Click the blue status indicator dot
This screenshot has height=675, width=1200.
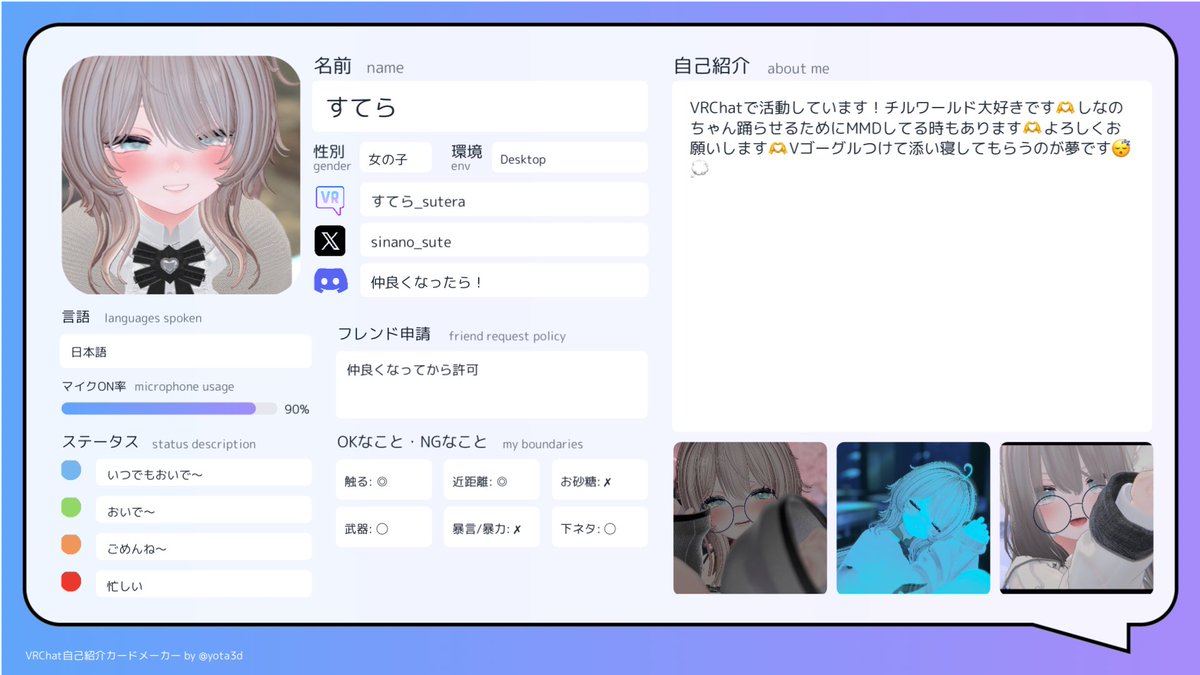(x=72, y=470)
